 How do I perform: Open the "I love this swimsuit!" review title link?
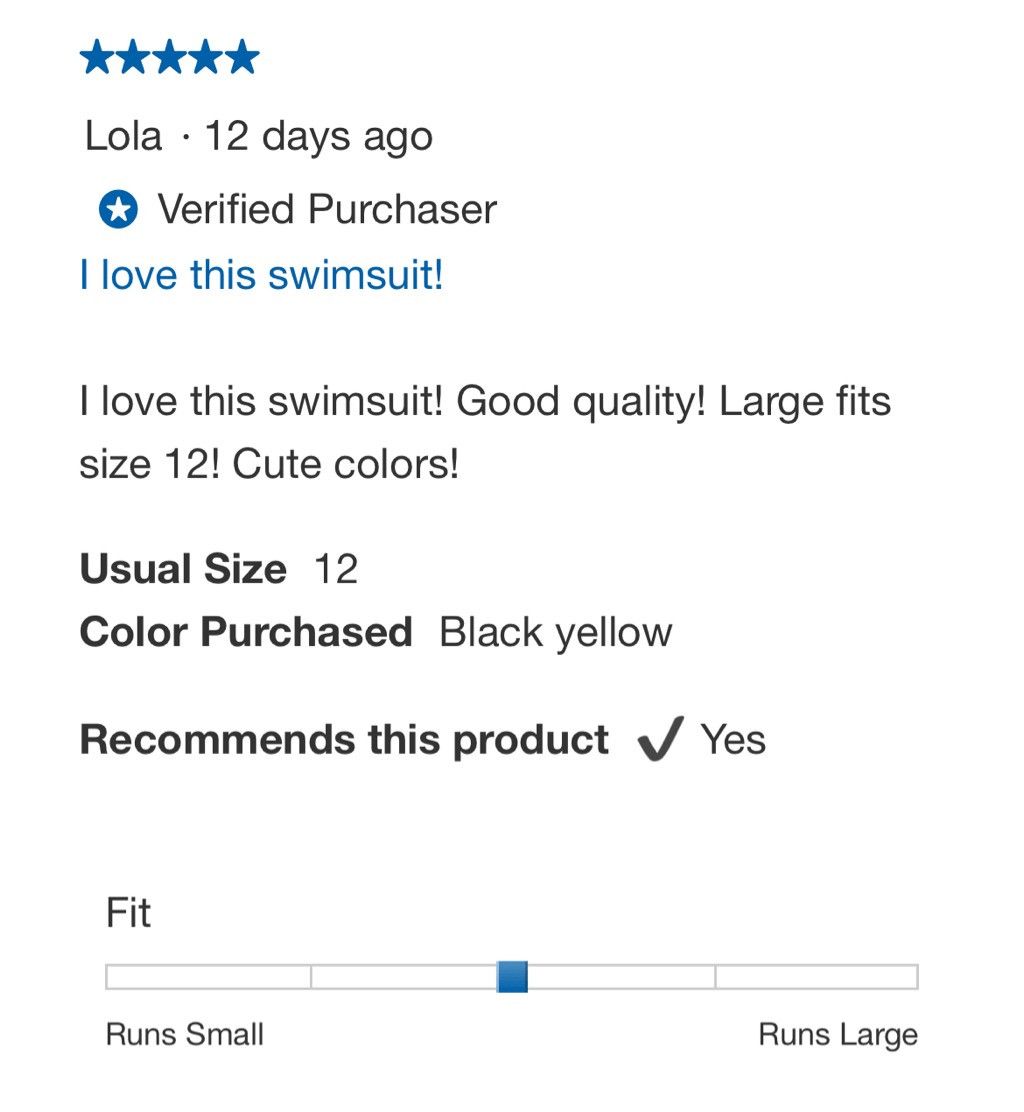tap(261, 275)
